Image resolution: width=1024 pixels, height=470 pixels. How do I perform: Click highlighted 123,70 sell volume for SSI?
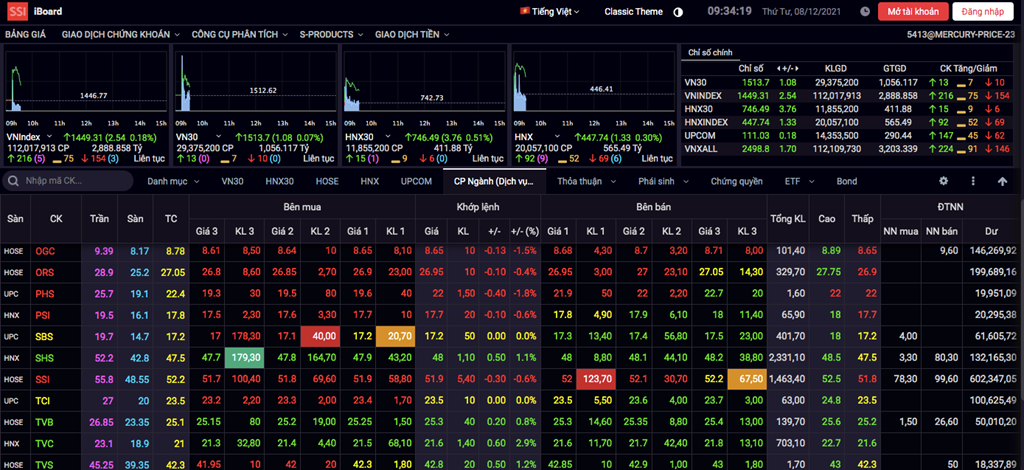pos(595,379)
